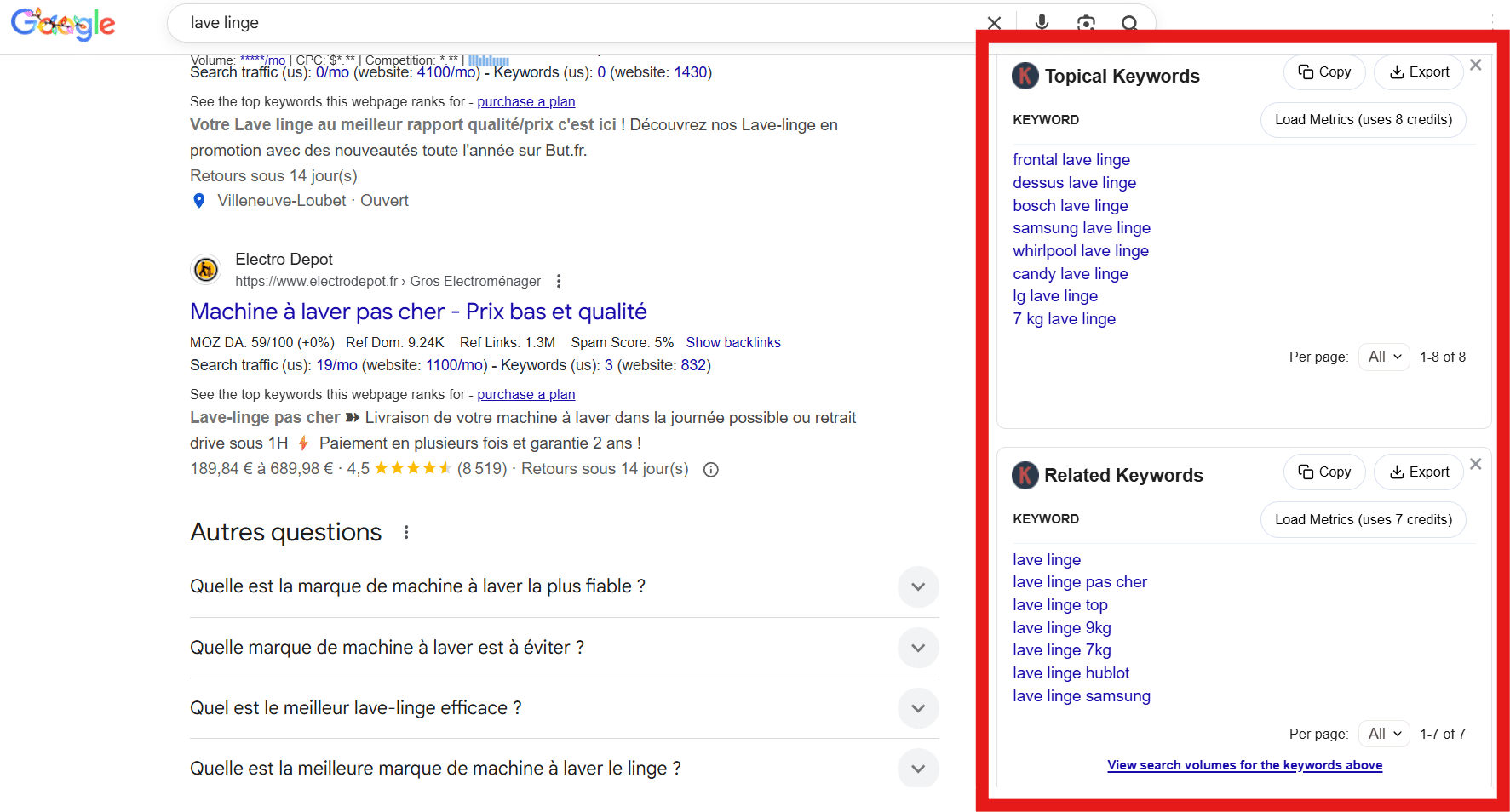Image resolution: width=1510 pixels, height=812 pixels.
Task: Click View search volumes for the keywords above
Action: (x=1243, y=765)
